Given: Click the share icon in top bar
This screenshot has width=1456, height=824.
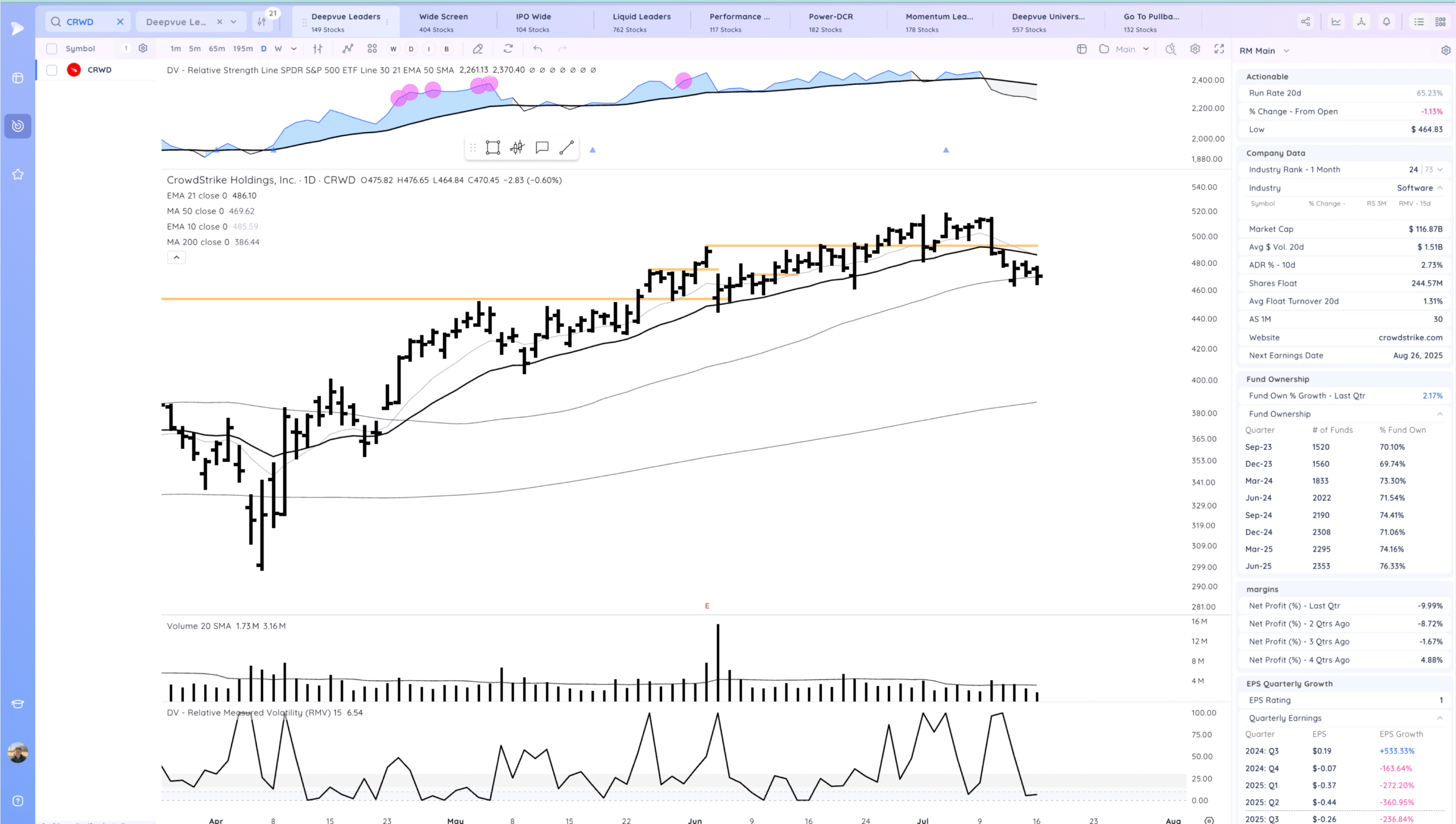Looking at the screenshot, I should click(1305, 22).
